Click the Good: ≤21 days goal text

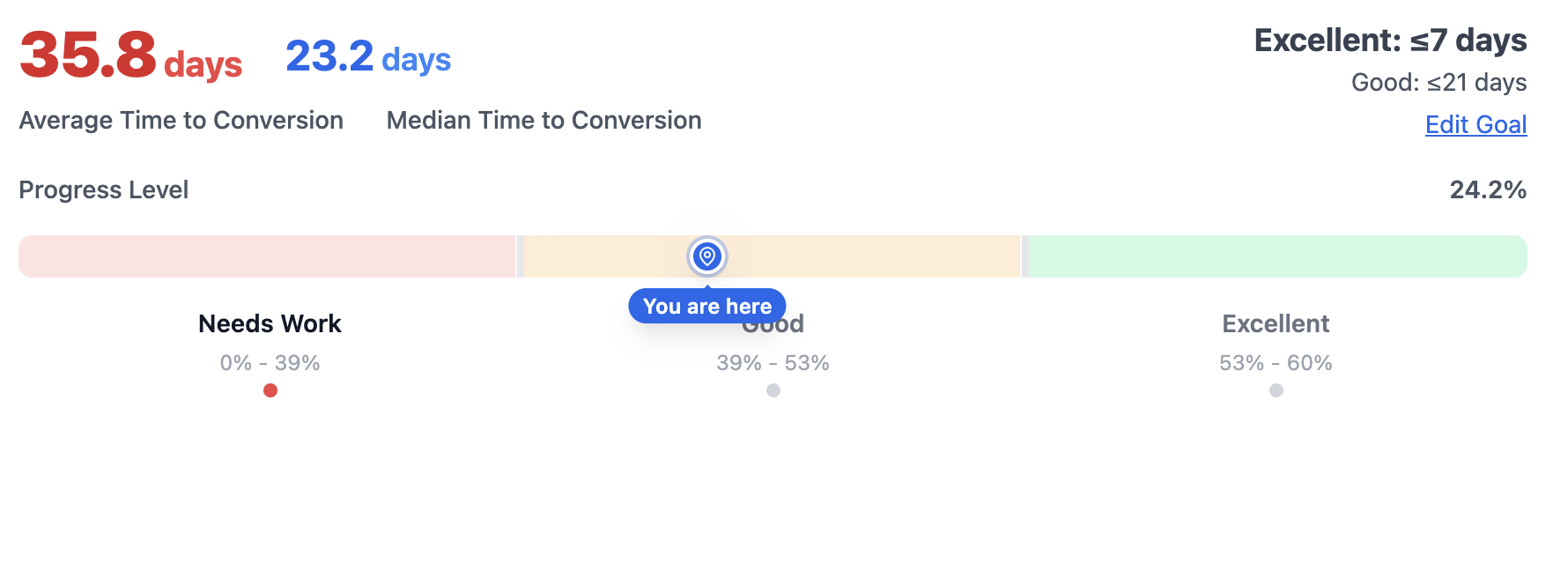pyautogui.click(x=1439, y=82)
